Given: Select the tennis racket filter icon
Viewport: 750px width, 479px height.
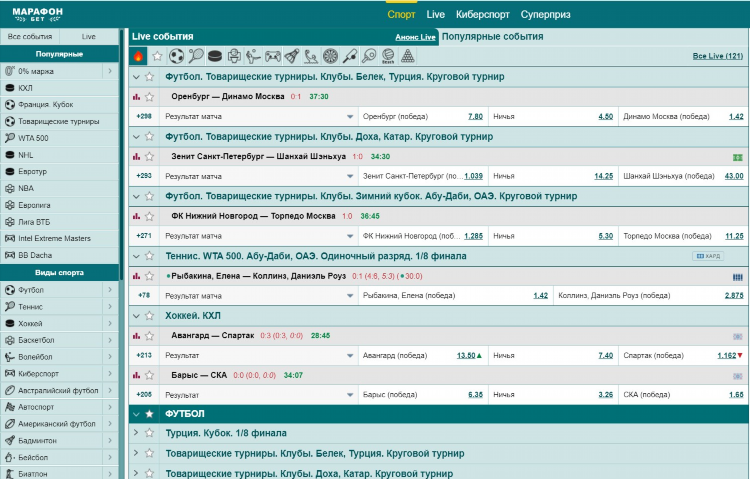Looking at the screenshot, I should pos(196,56).
